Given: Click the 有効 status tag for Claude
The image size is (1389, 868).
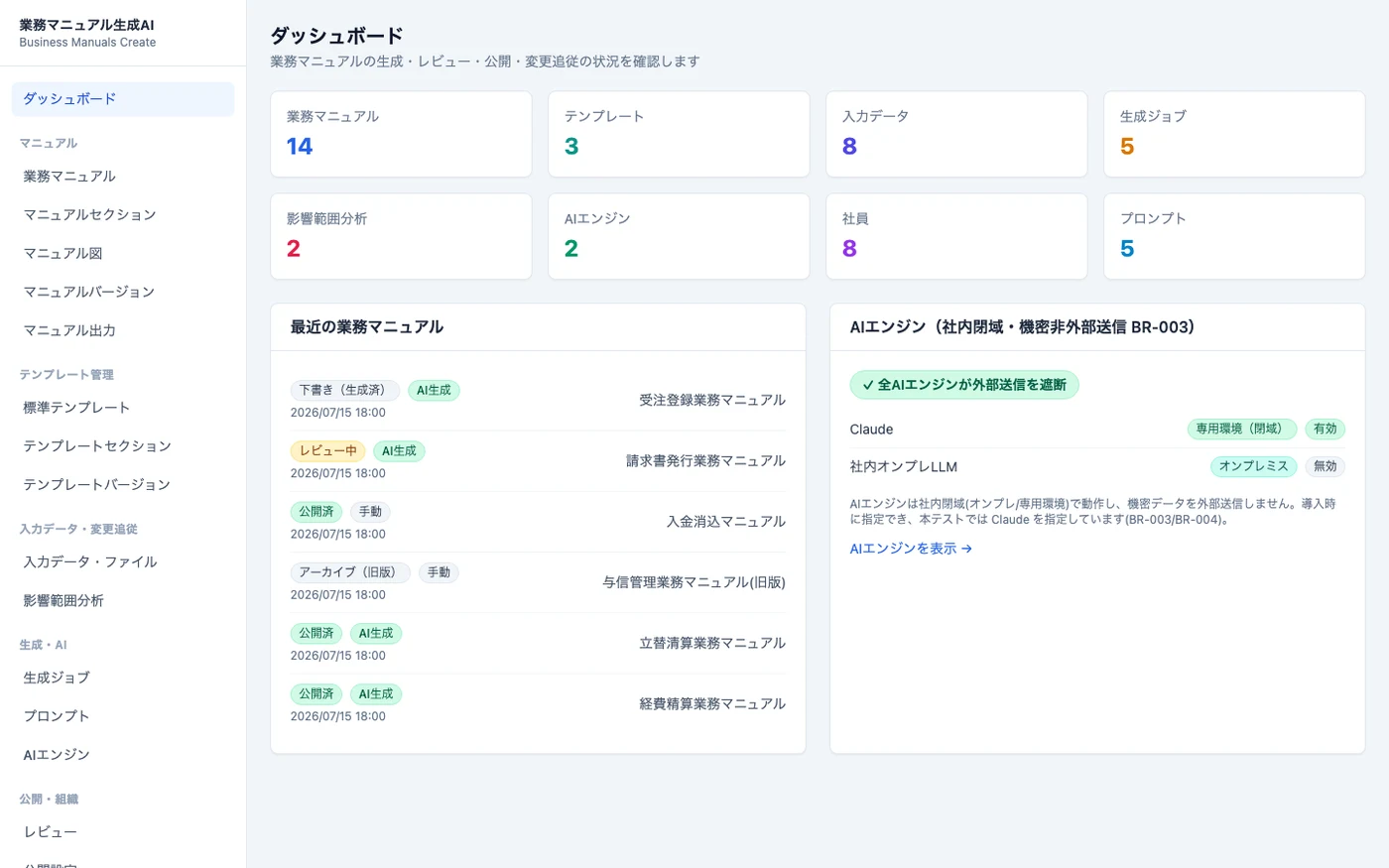Looking at the screenshot, I should [x=1326, y=430].
